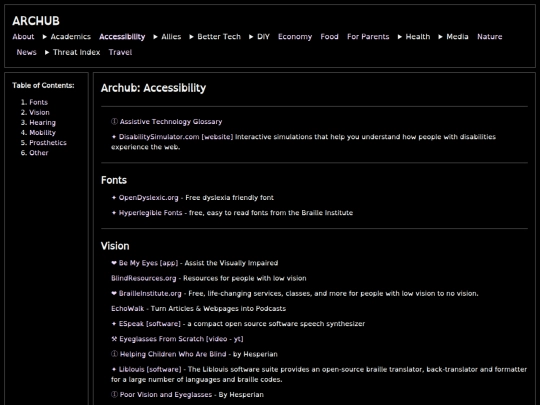Viewport: 540px width, 405px height.
Task: Expand the Better Tech disclosure triangle
Action: [x=191, y=37]
